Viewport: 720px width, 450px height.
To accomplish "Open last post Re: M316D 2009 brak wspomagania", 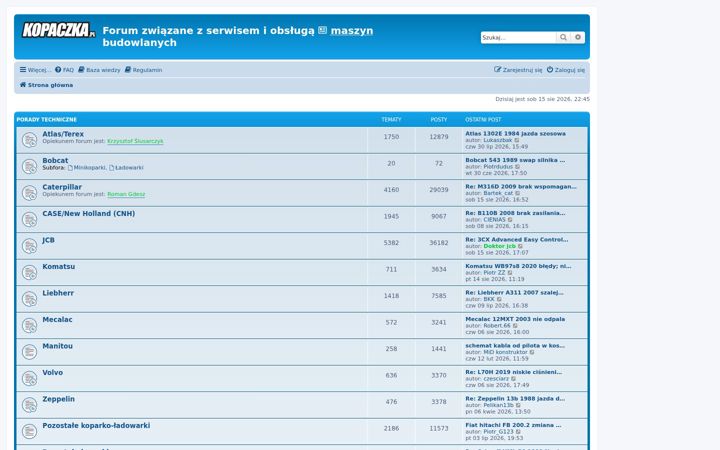I will 521,187.
